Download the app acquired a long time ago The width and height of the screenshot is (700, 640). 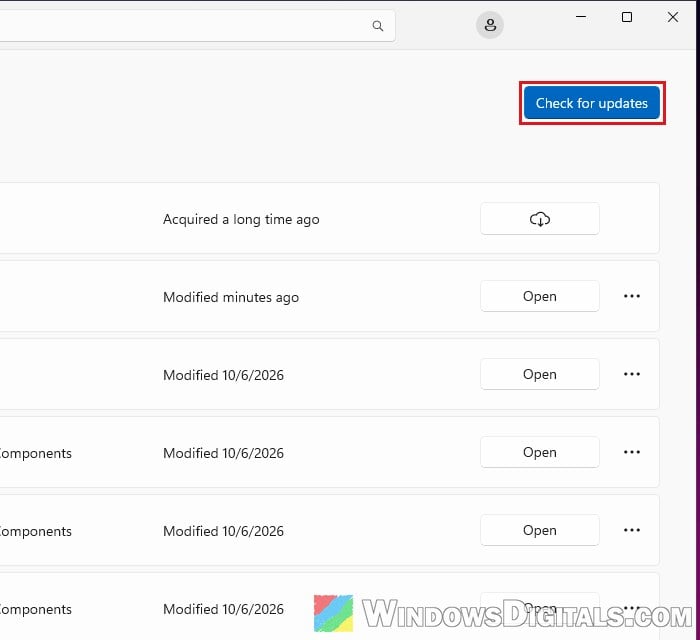pyautogui.click(x=540, y=219)
